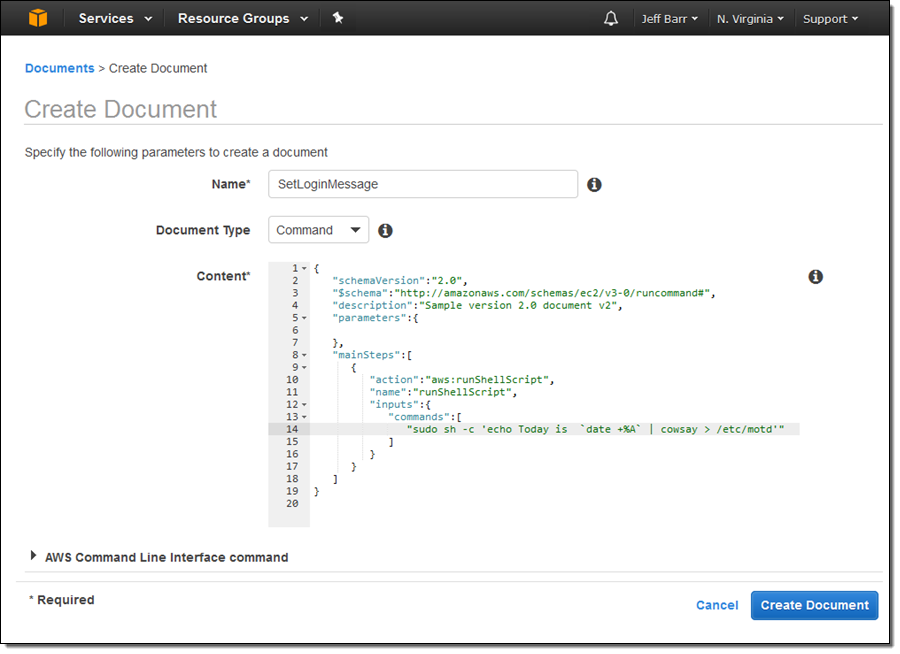This screenshot has height=654, width=900.
Task: Click the AWS cube logo icon
Action: (x=38, y=18)
